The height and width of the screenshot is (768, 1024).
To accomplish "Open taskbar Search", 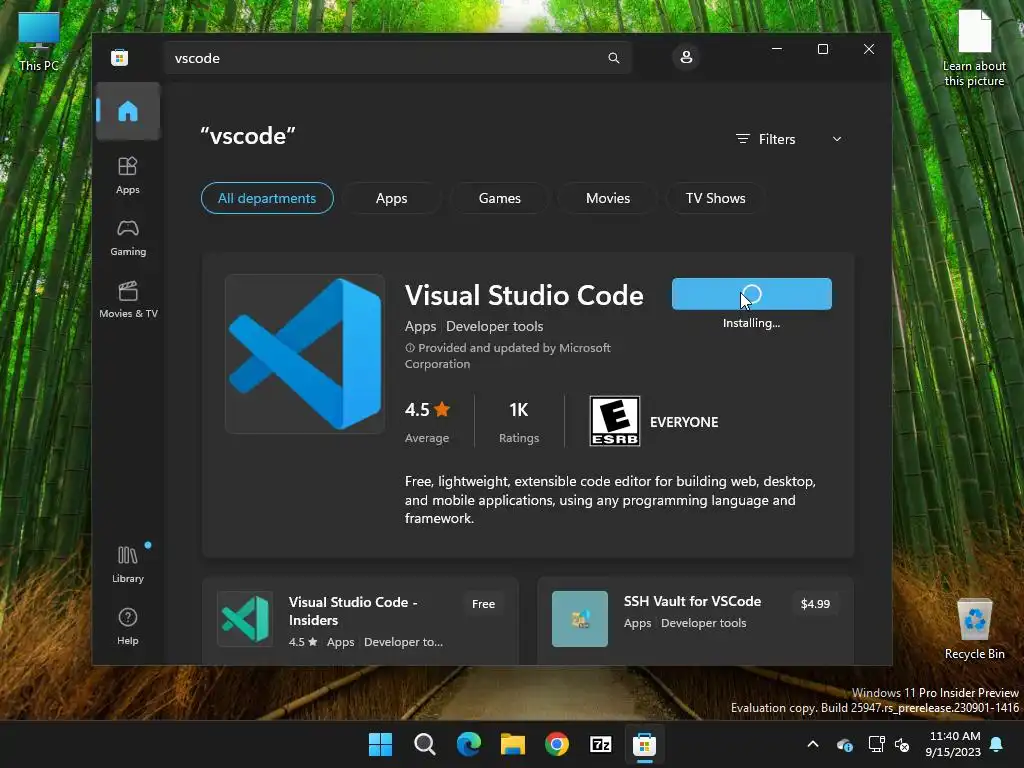I will point(424,744).
